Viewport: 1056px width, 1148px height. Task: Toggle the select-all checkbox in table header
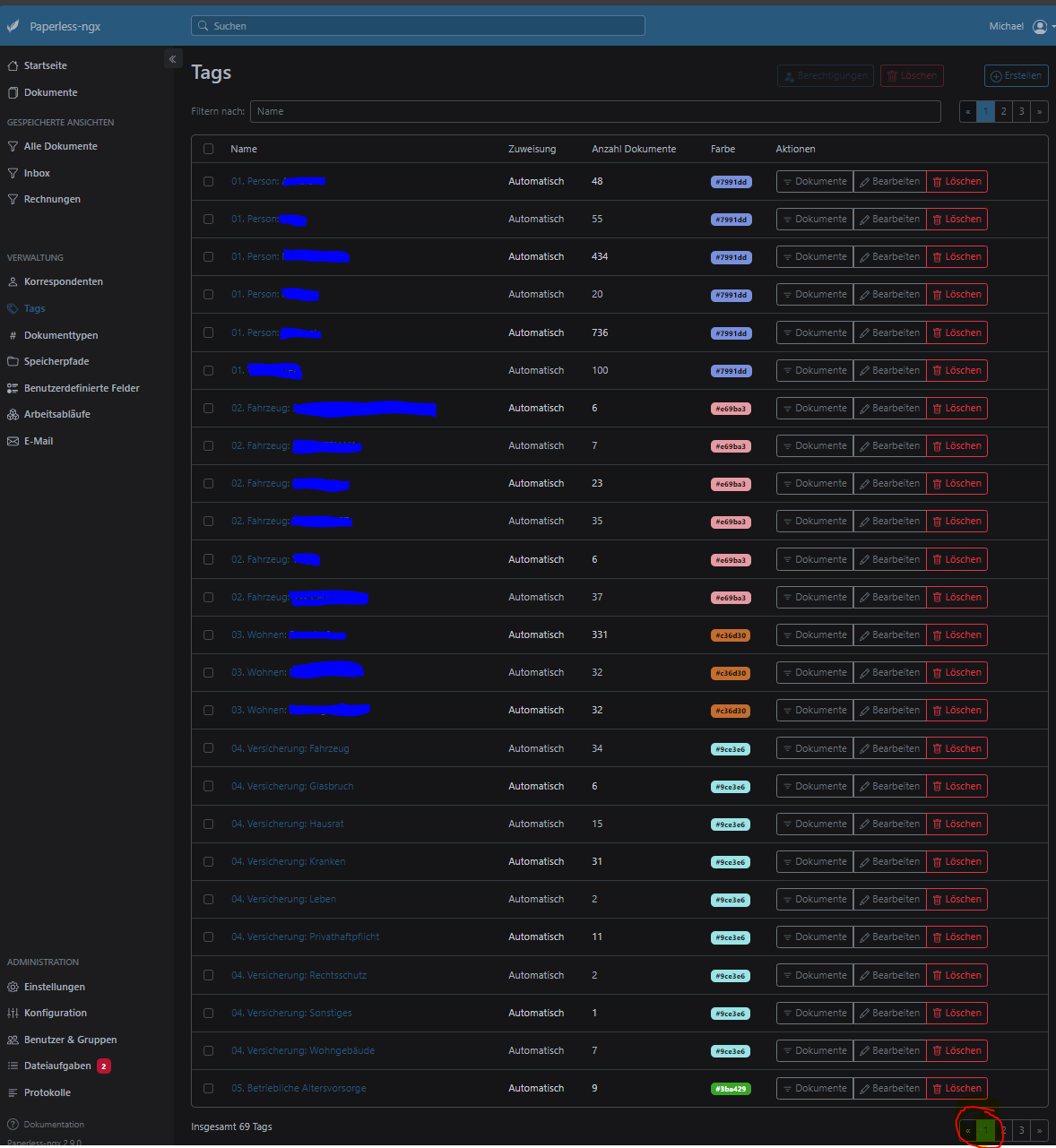click(x=209, y=149)
